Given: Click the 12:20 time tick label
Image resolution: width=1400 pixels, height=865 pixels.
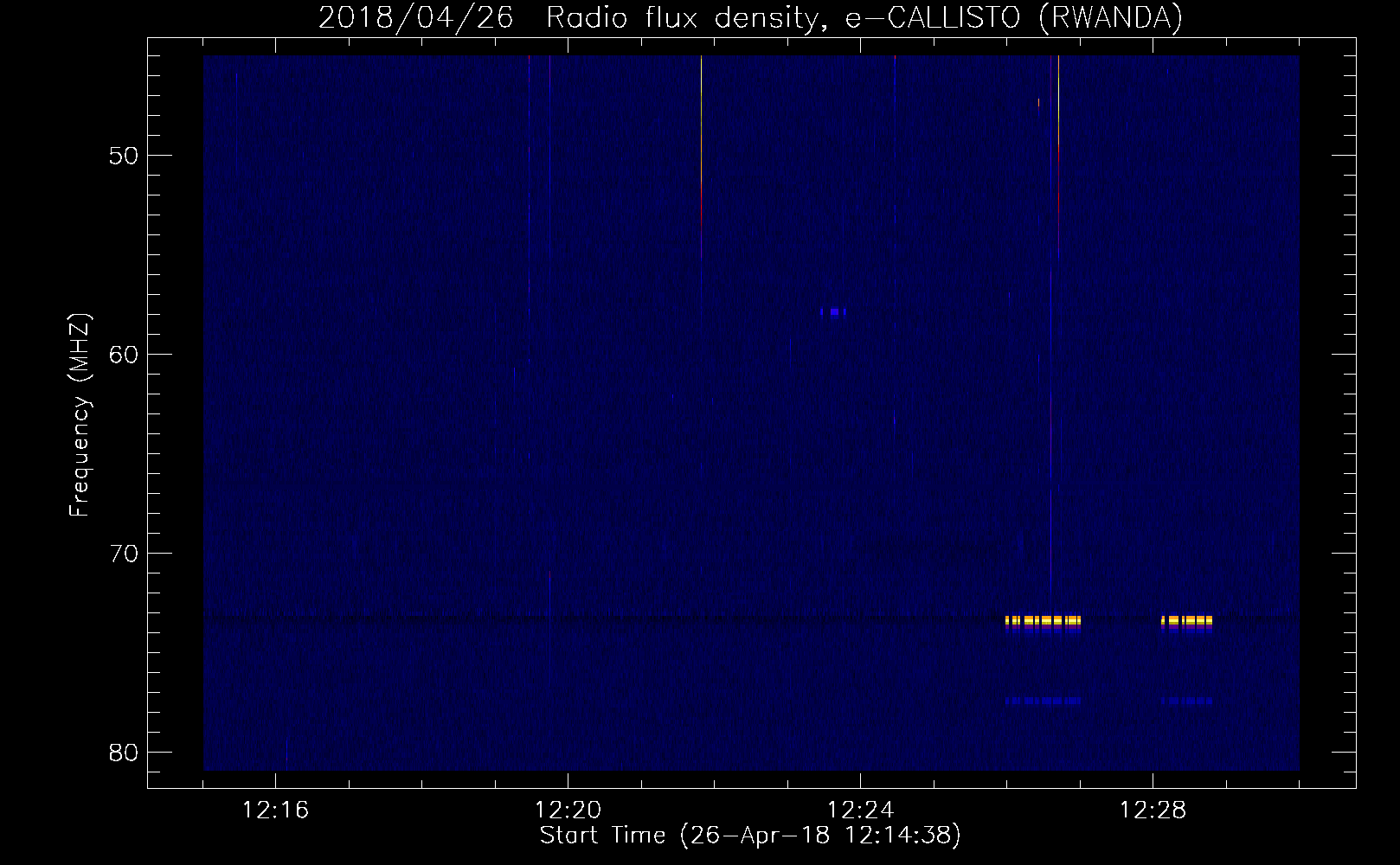Looking at the screenshot, I should point(568,811).
